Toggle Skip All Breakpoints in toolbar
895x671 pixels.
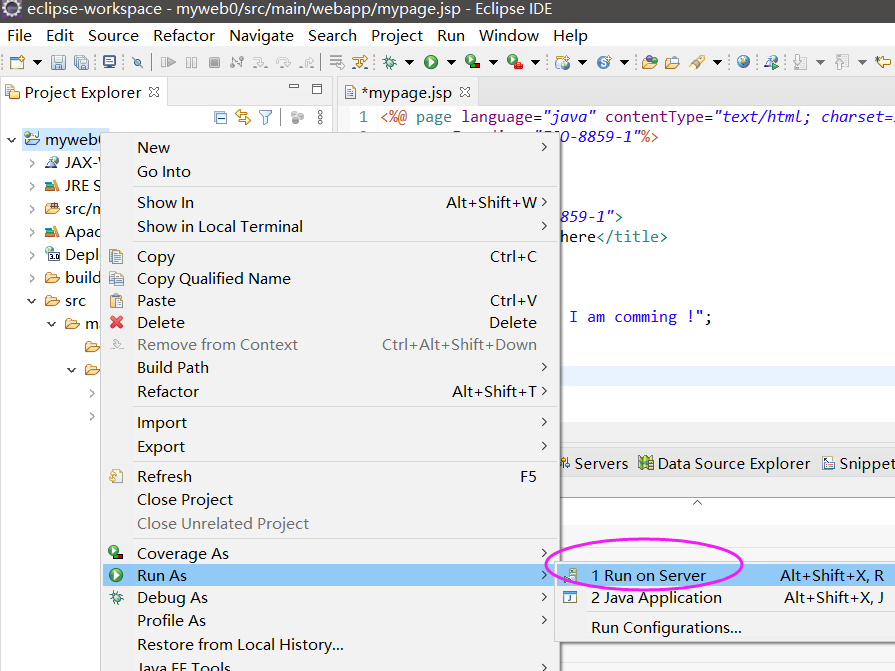coord(138,62)
